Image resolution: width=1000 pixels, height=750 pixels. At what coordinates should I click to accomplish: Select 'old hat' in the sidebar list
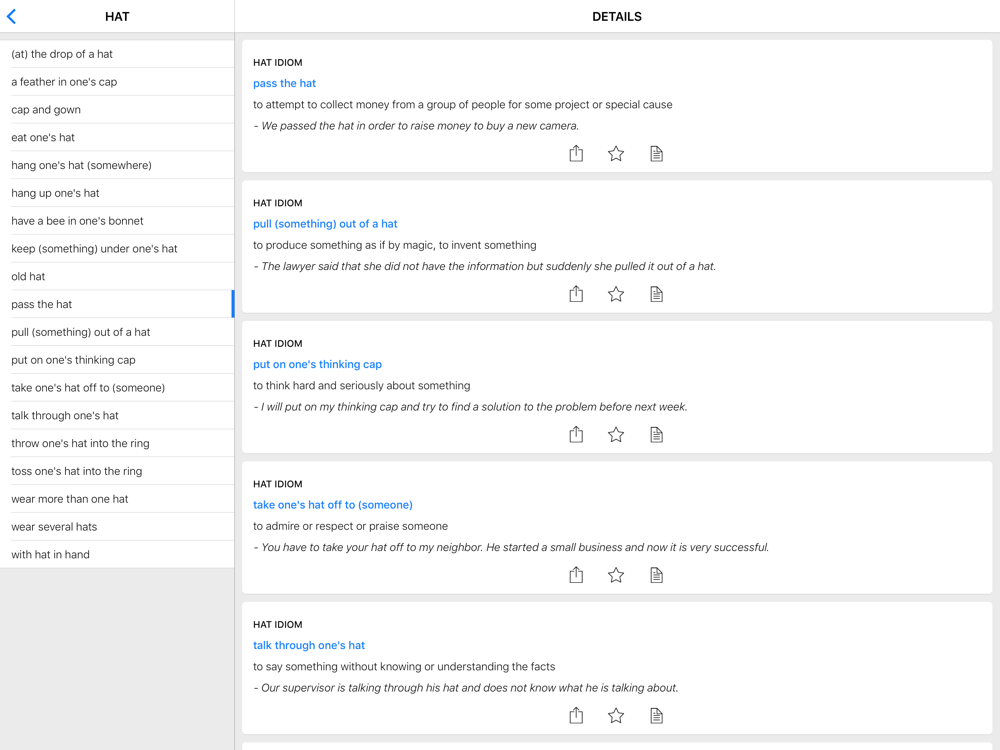[117, 276]
